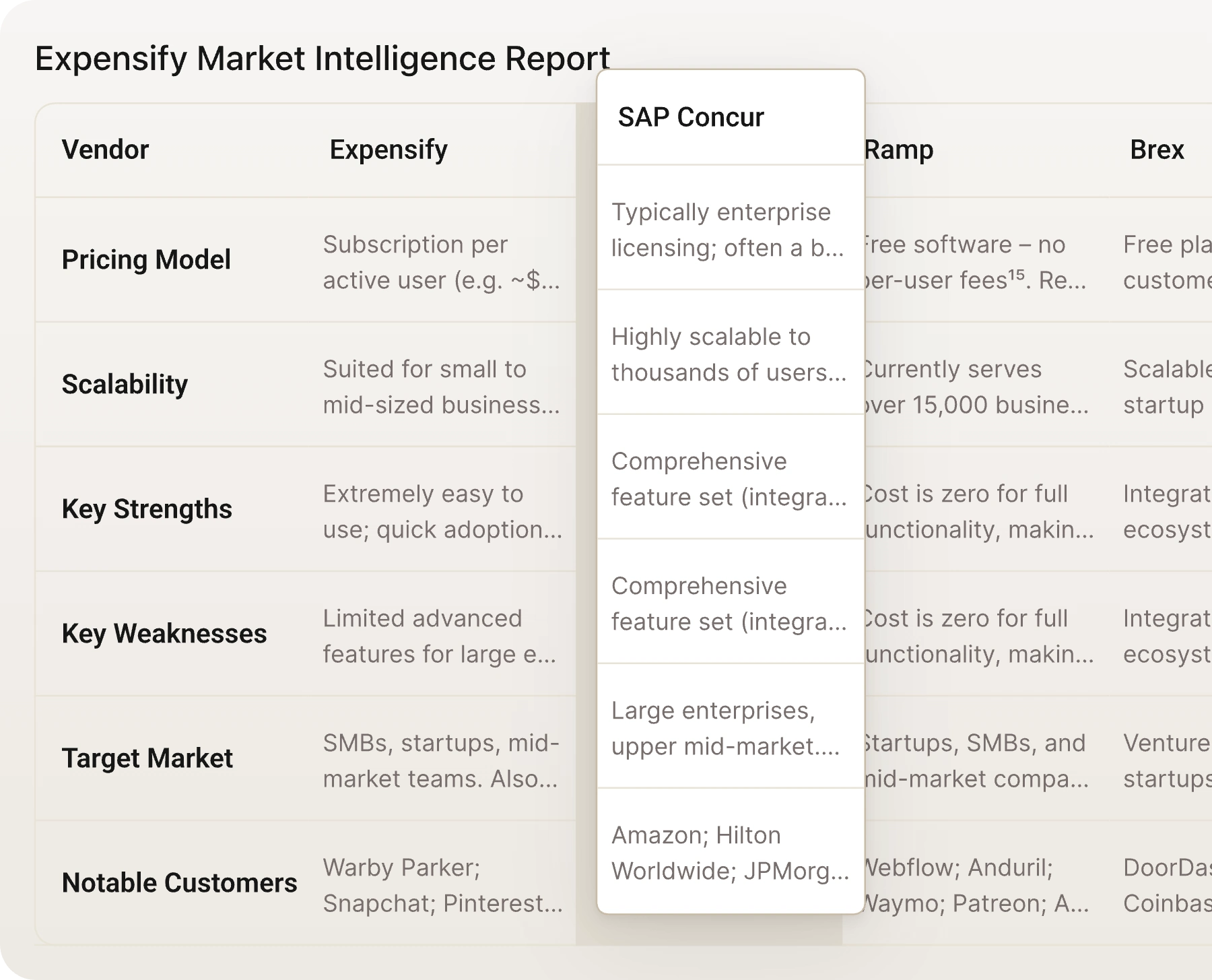Click the Expensify column header
Screen dimensions: 1212x980
point(388,150)
